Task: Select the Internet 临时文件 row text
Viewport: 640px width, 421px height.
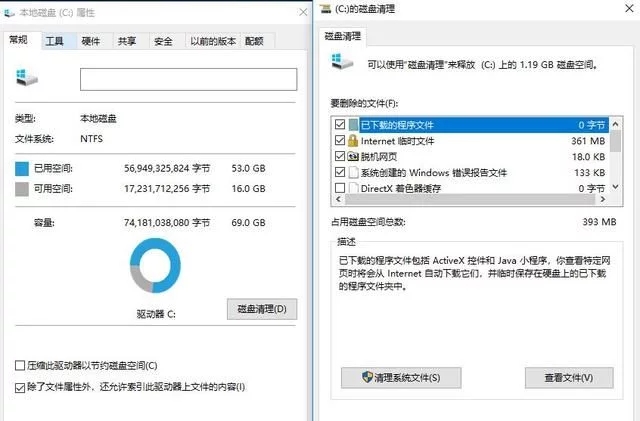Action: pos(398,141)
